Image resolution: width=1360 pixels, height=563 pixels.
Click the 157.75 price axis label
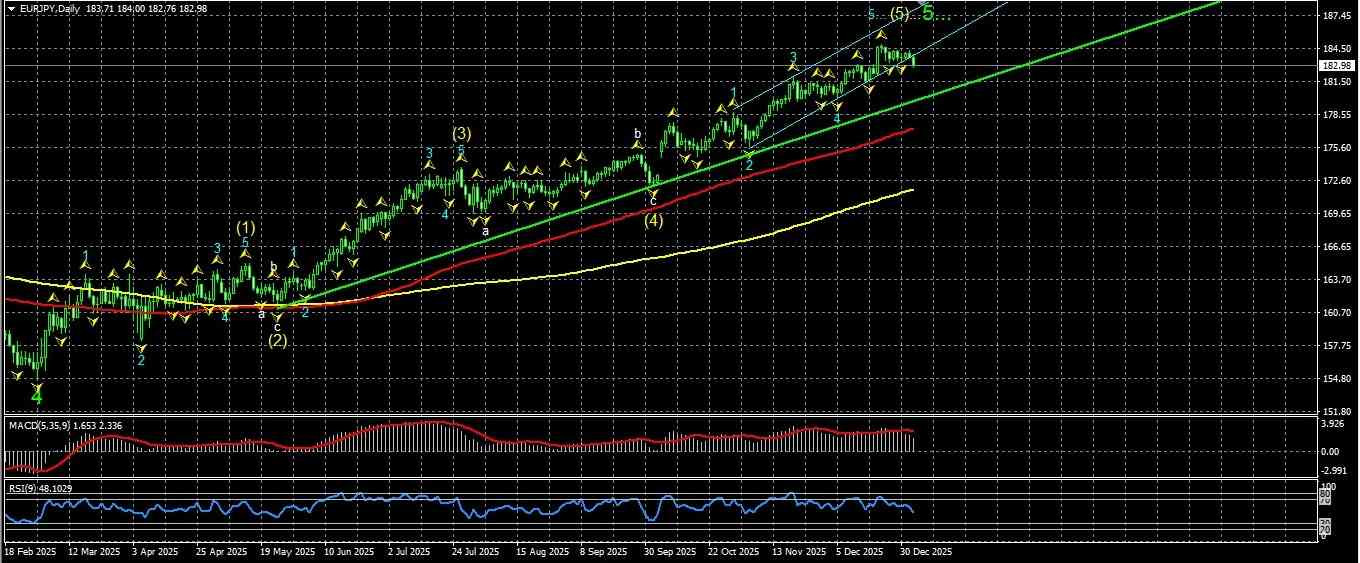[1337, 346]
